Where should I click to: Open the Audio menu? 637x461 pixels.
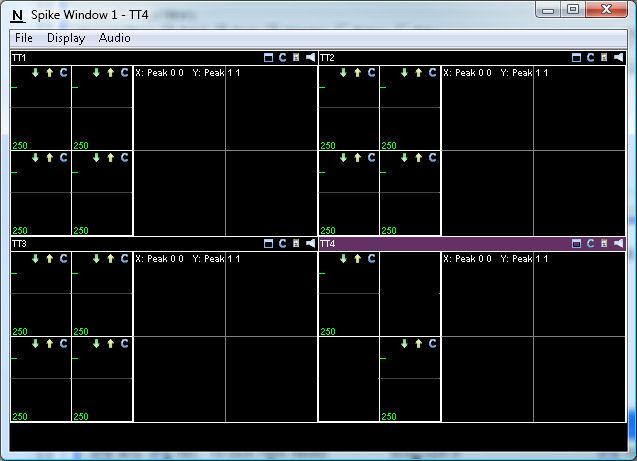[115, 38]
